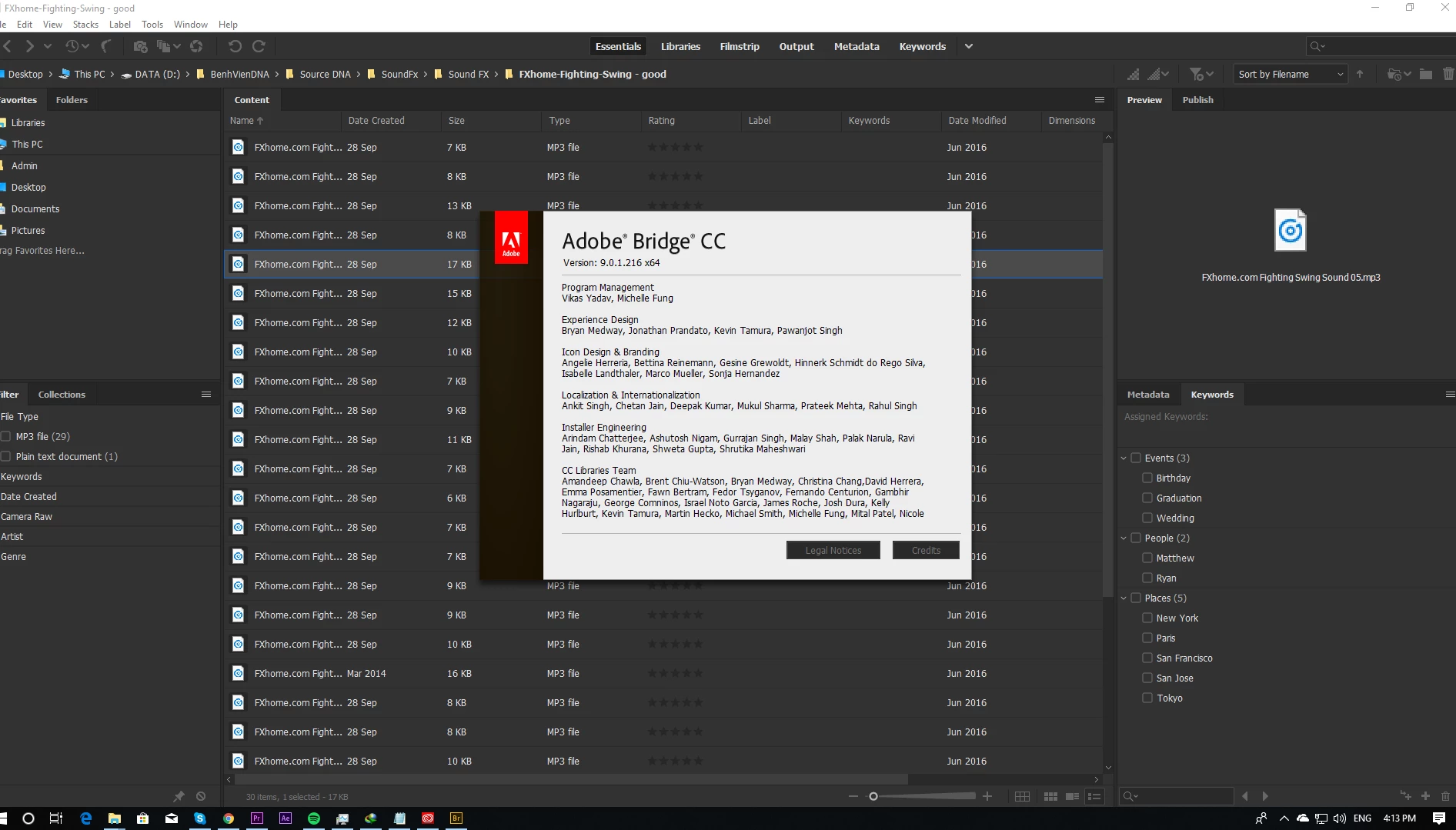
Task: Click BenhVienDNA in path bar
Action: pos(239,74)
